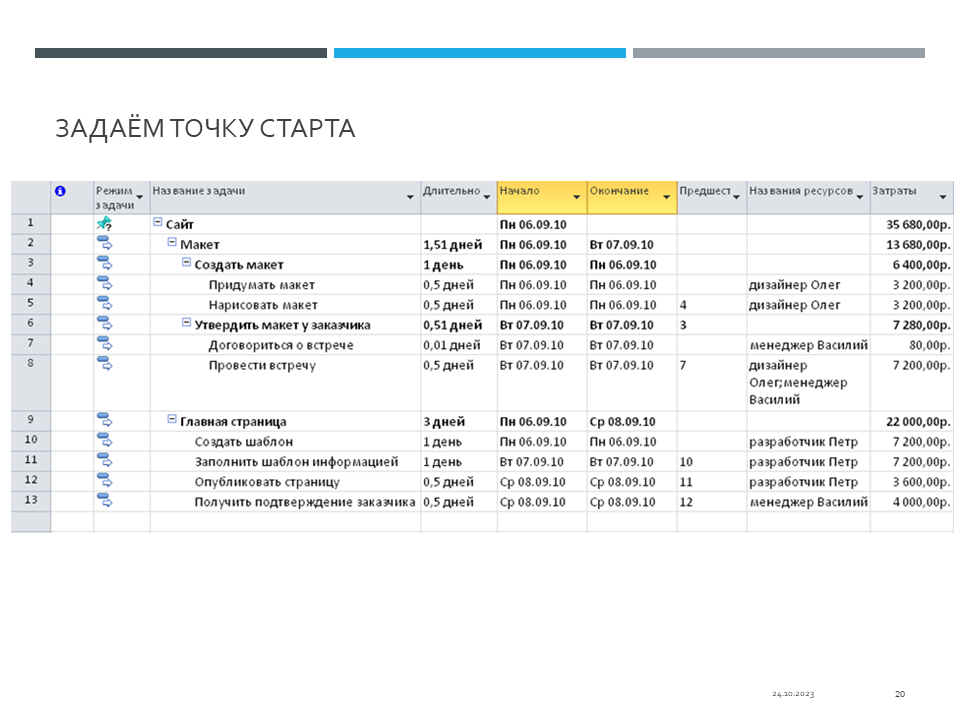
Task: Click task mode icon for Создать шаблон
Action: tap(105, 440)
